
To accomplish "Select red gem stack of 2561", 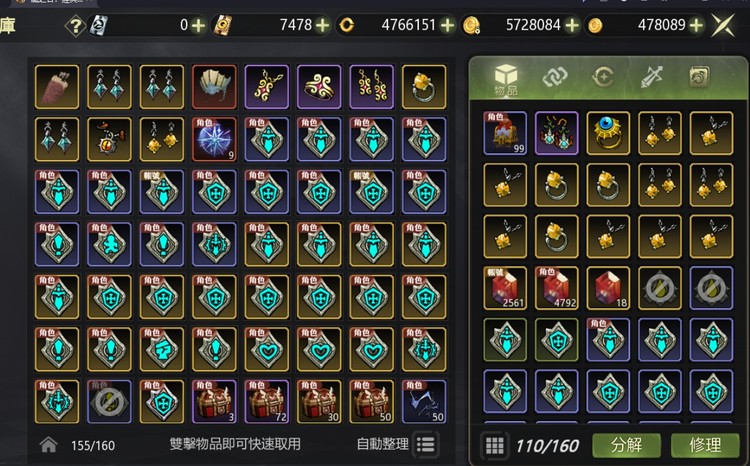I will pyautogui.click(x=505, y=288).
